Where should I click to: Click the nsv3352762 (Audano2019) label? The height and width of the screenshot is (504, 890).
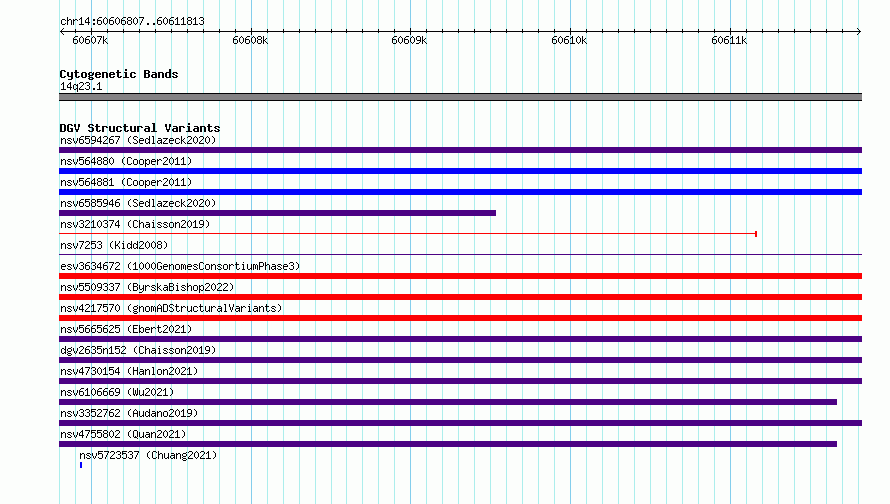tap(129, 413)
